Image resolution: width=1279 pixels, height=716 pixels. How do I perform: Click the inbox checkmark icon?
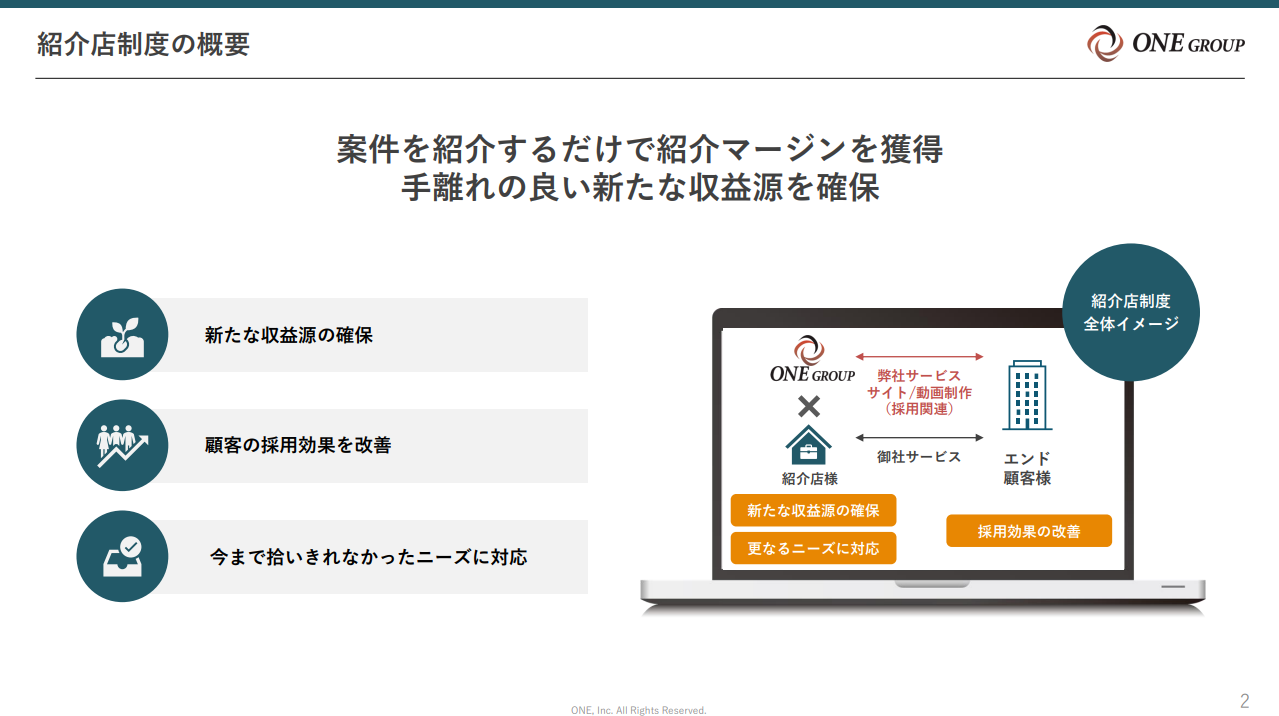121,557
